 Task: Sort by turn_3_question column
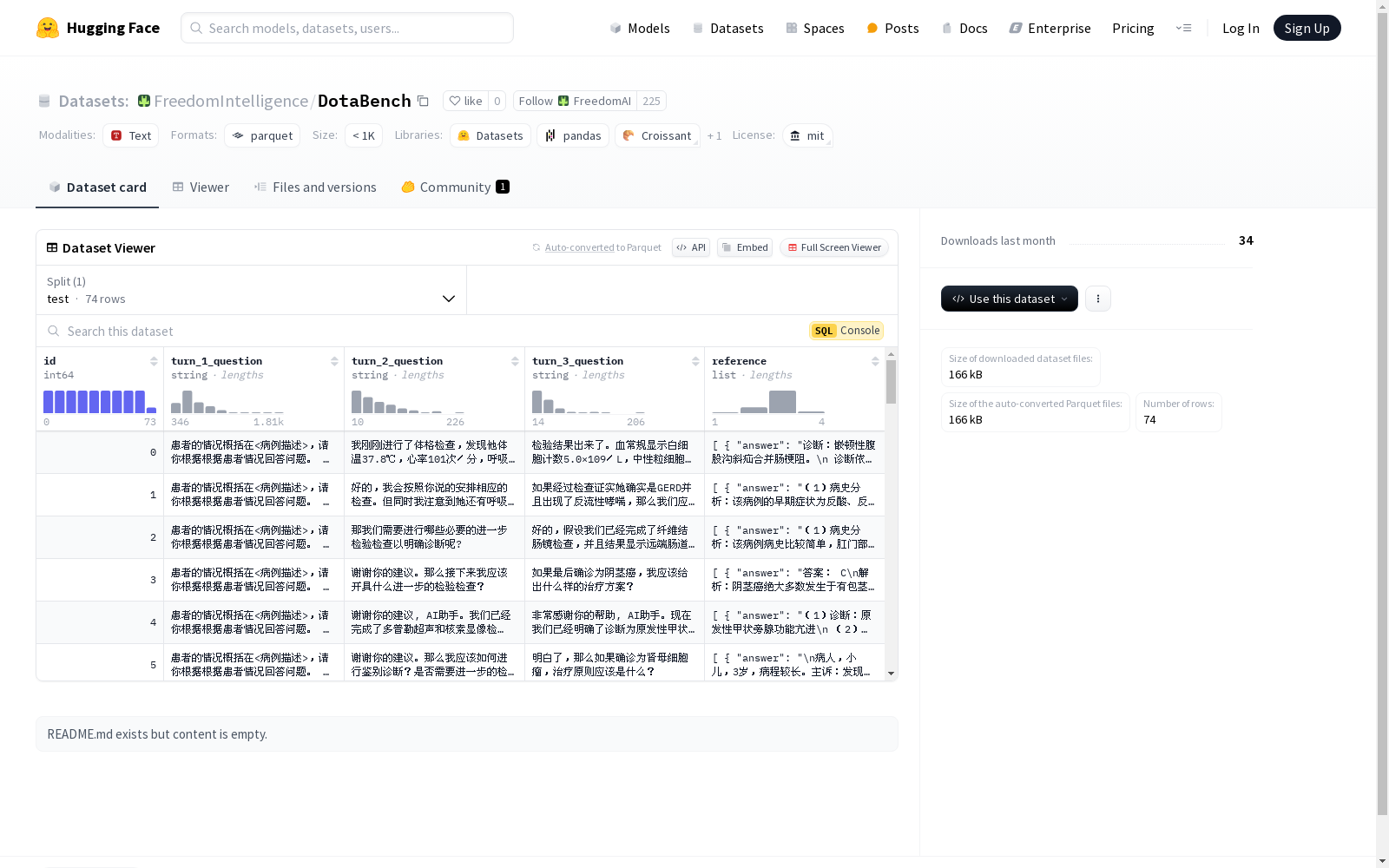tap(695, 361)
